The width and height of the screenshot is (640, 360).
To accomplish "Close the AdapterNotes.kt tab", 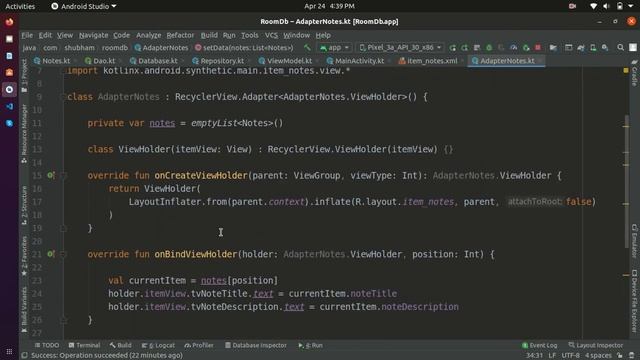I will click(540, 61).
